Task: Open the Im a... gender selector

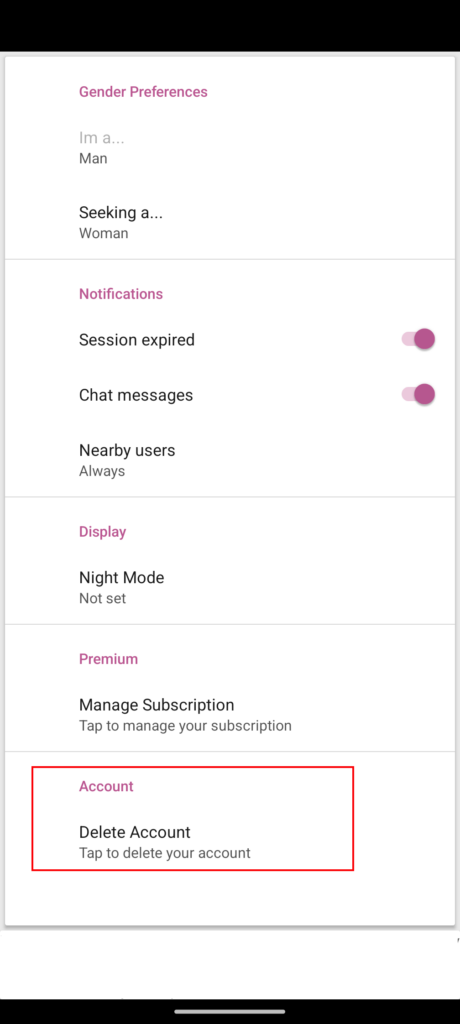Action: 230,148
